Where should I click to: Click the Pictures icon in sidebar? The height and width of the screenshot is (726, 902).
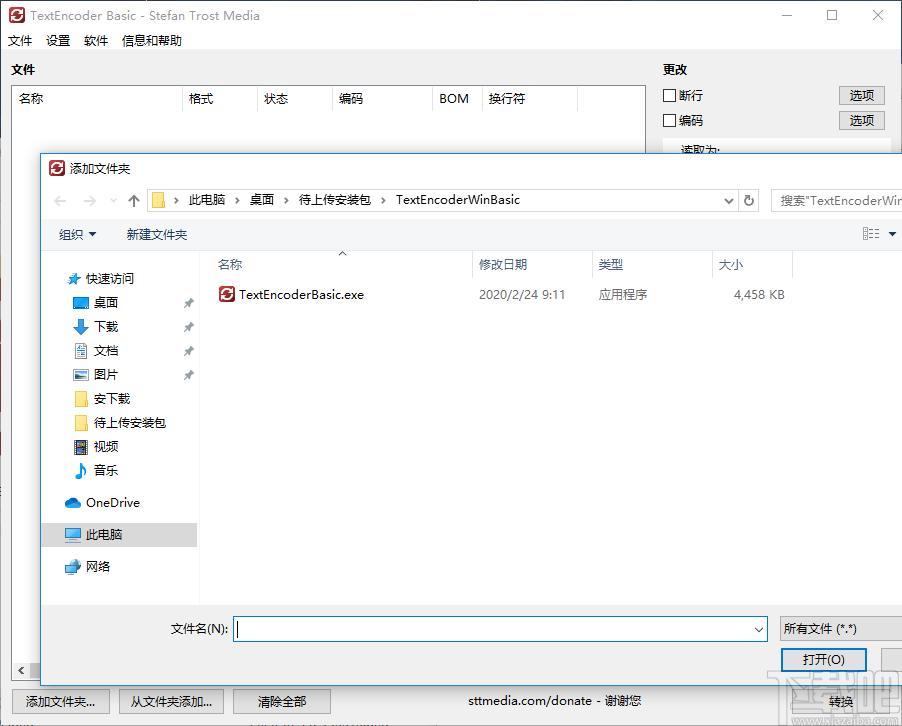pyautogui.click(x=81, y=375)
